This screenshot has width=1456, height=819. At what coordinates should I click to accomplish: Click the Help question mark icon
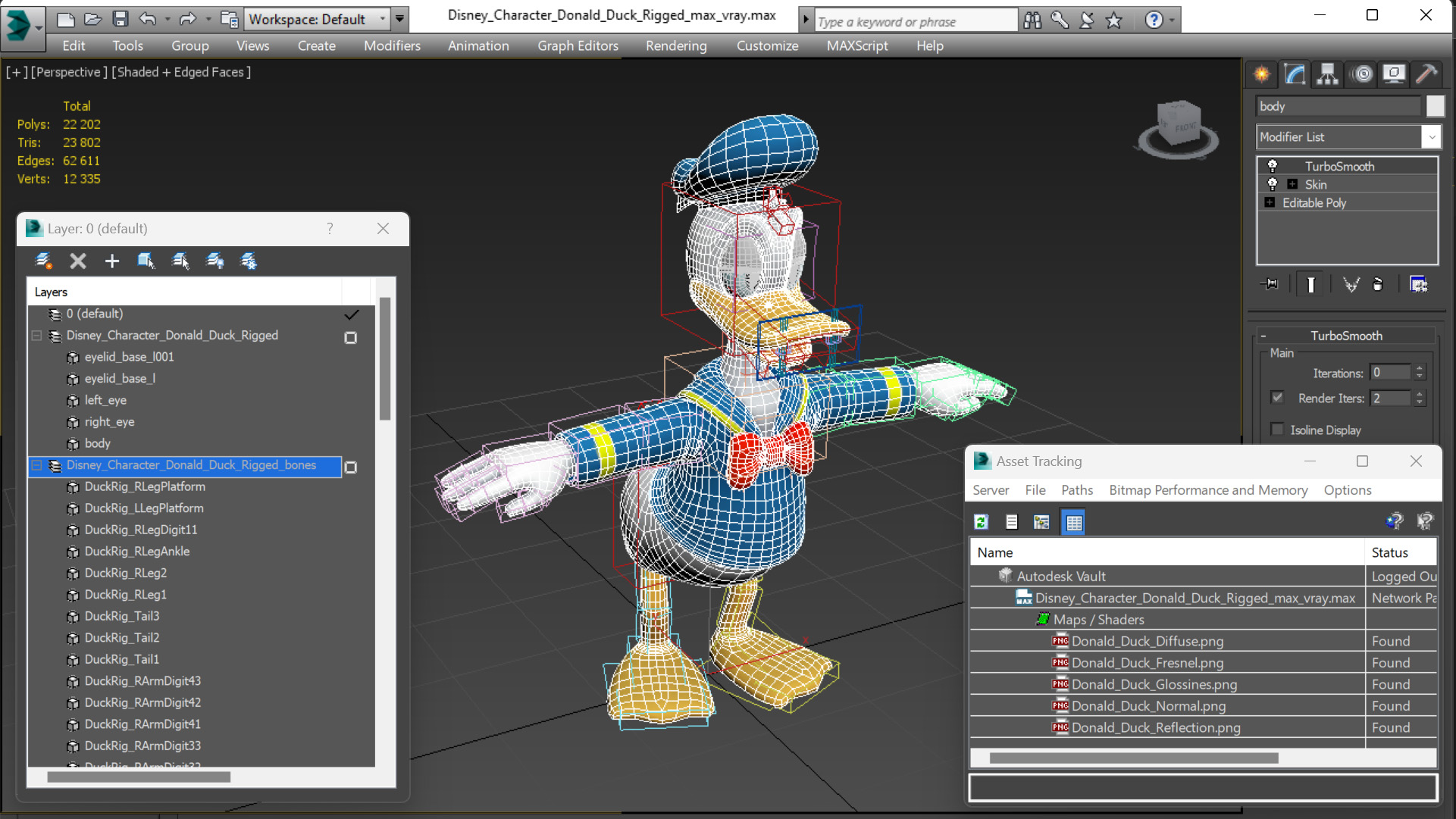(x=1154, y=20)
